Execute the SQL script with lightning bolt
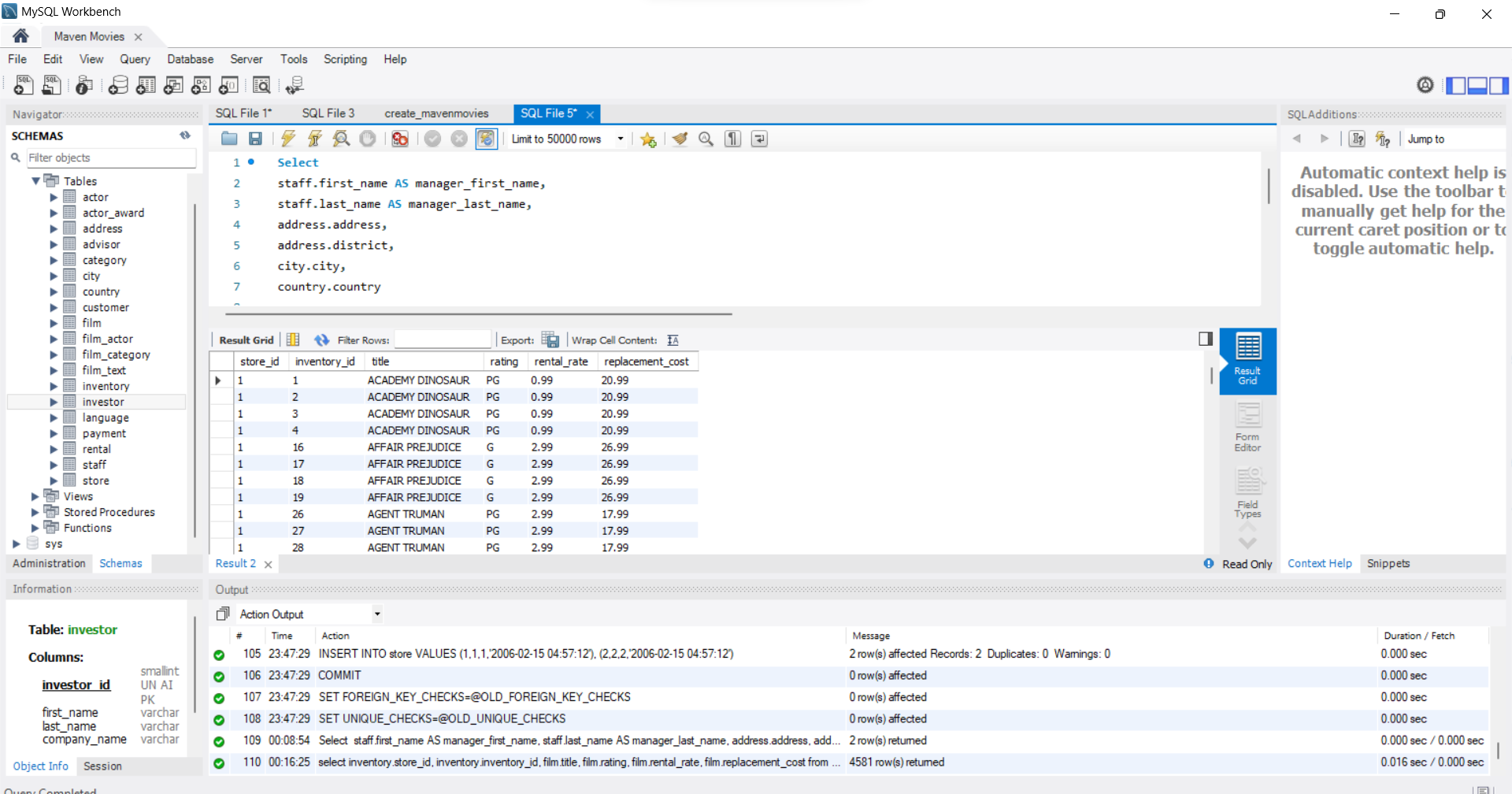 [288, 139]
